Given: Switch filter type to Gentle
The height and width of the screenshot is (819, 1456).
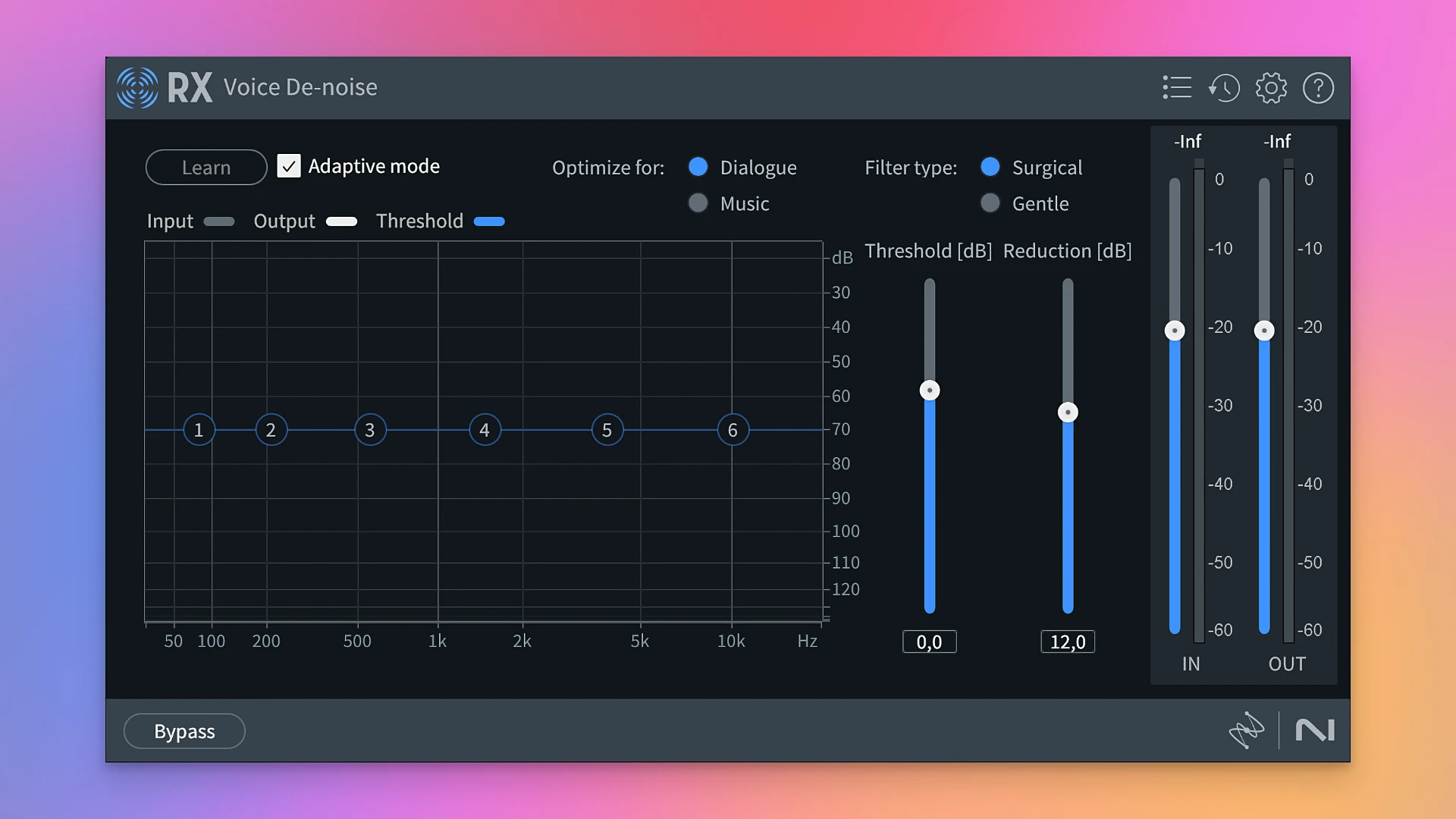Looking at the screenshot, I should [990, 202].
